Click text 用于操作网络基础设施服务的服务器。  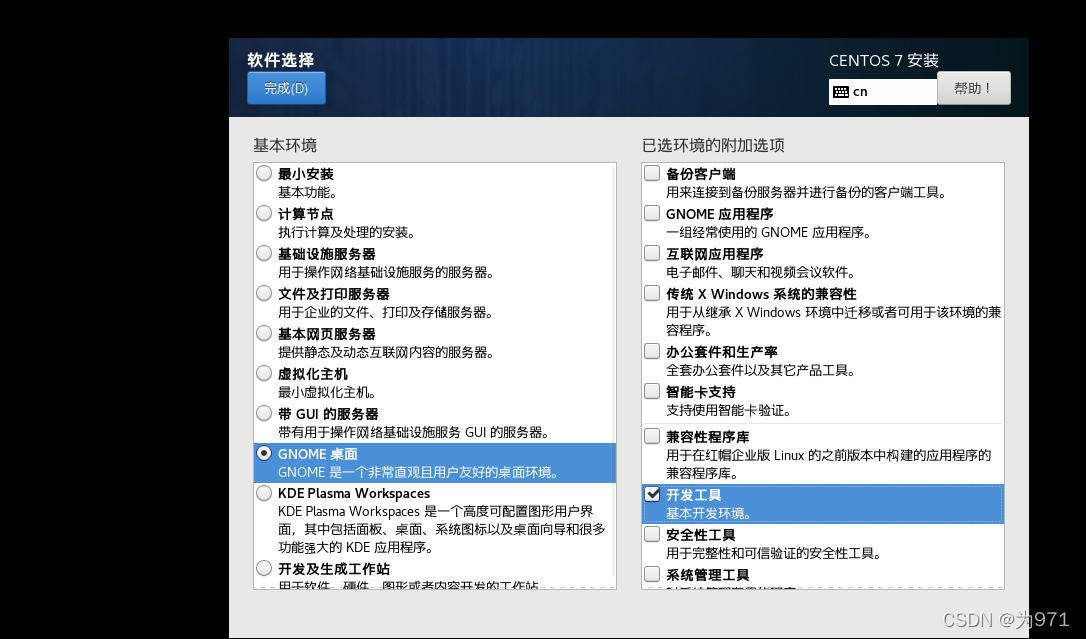386,273
